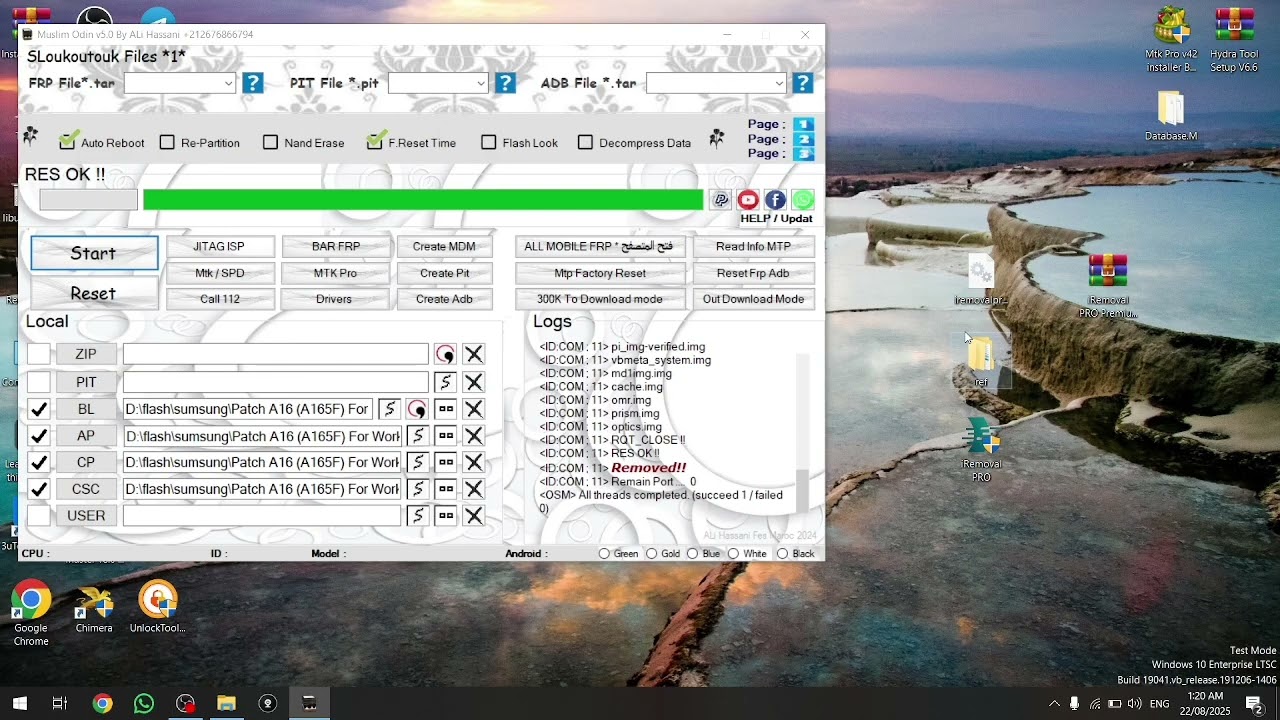Open File Explorer from the taskbar
The height and width of the screenshot is (720, 1280).
226,704
